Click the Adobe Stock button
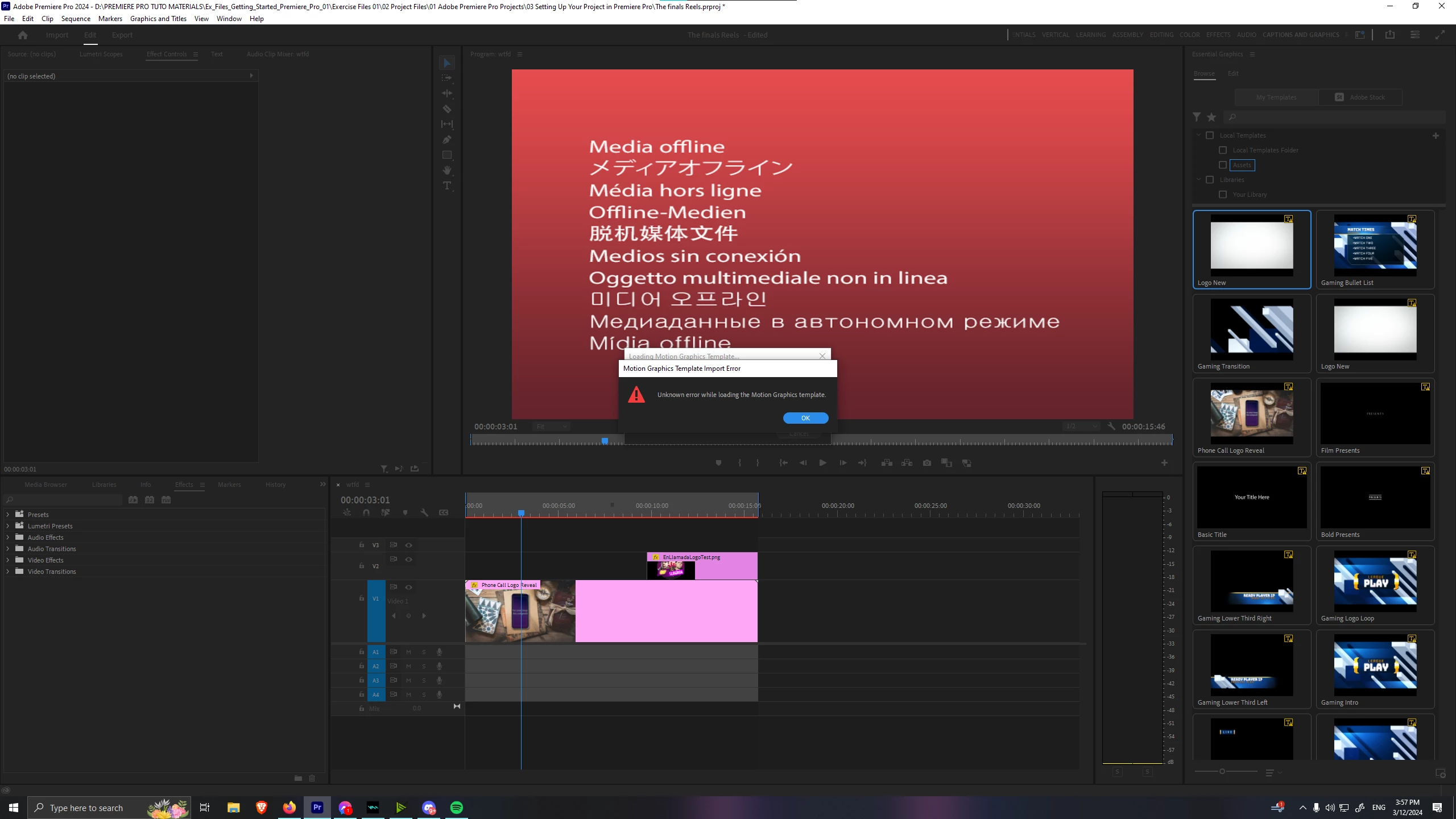1456x819 pixels. [x=1360, y=97]
